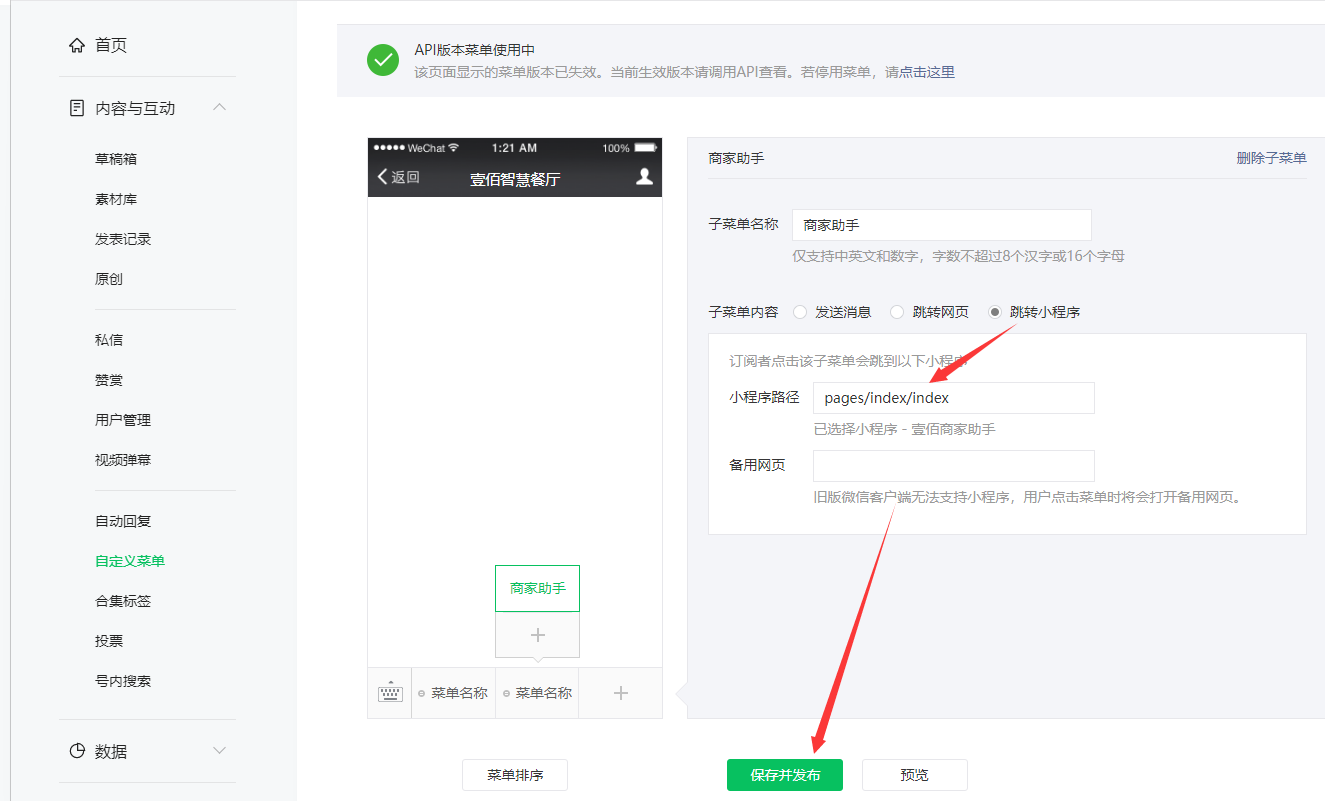
Task: Click the green success checkmark icon
Action: pos(383,60)
